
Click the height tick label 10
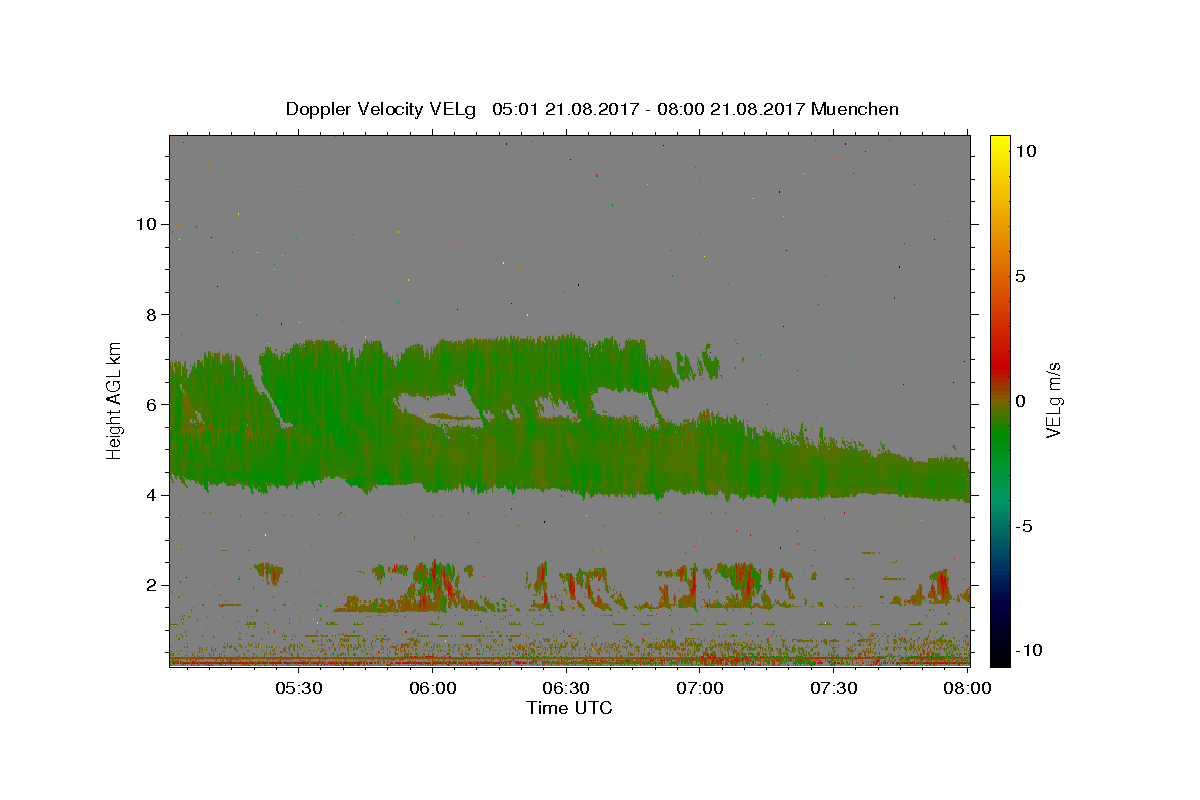[146, 224]
